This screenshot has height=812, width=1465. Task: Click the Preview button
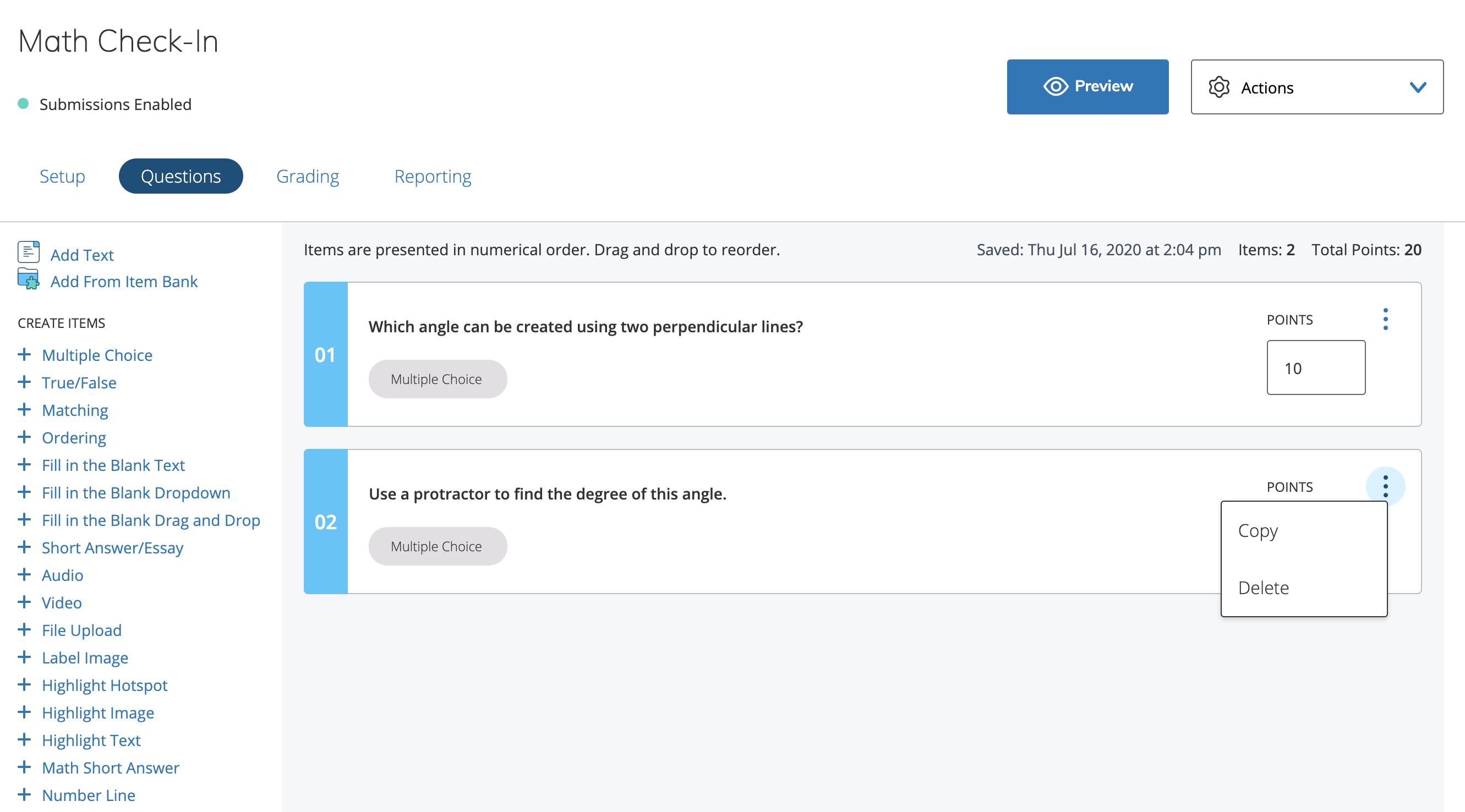(1087, 86)
